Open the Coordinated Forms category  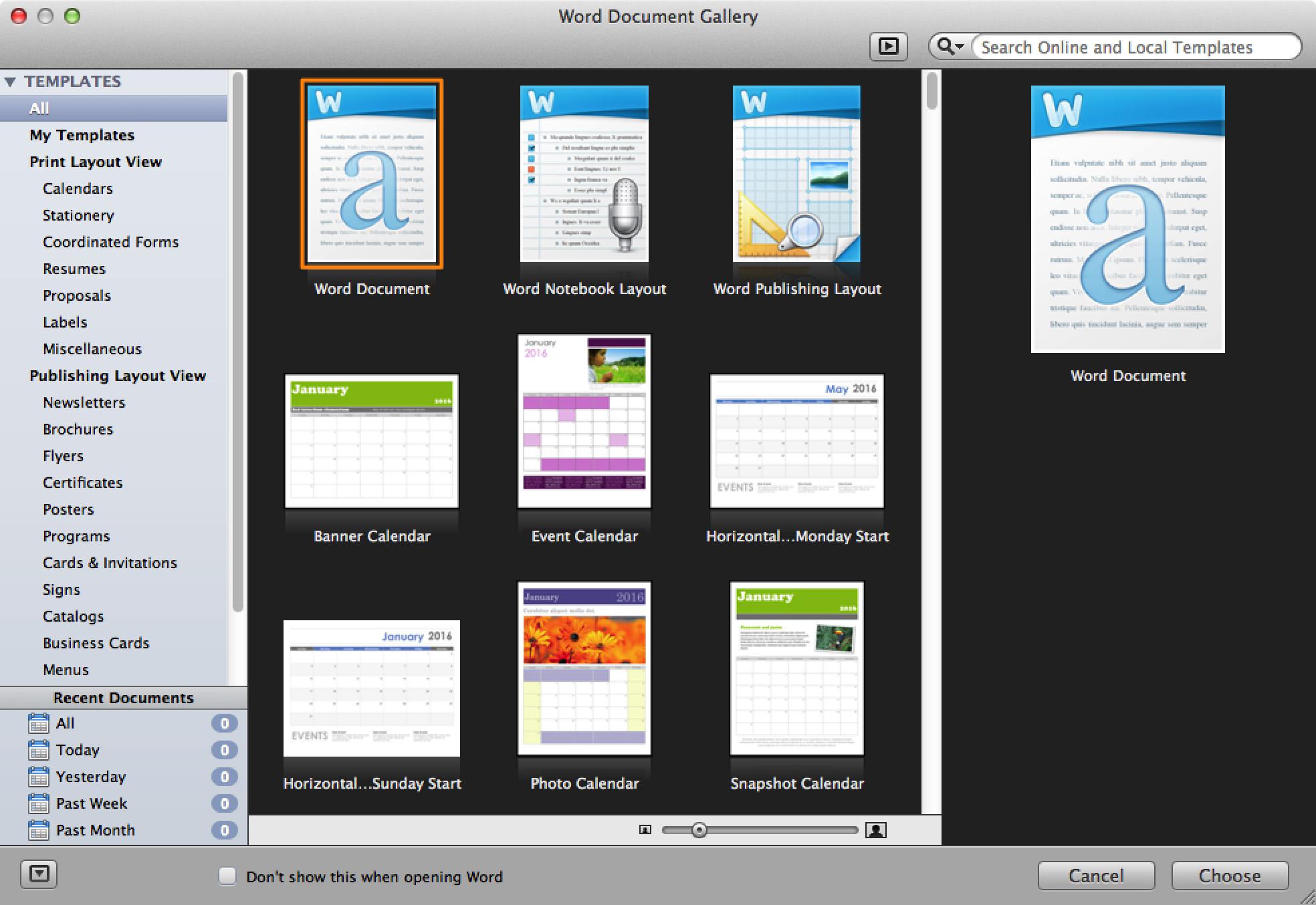point(114,242)
